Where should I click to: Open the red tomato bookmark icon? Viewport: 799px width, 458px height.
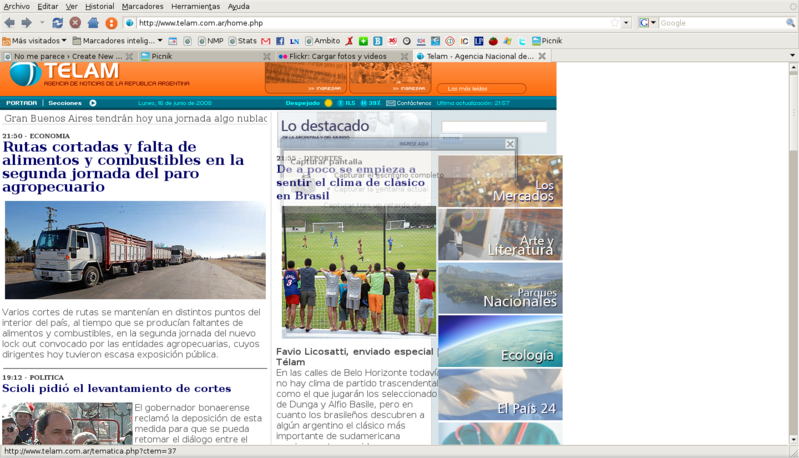[493, 41]
